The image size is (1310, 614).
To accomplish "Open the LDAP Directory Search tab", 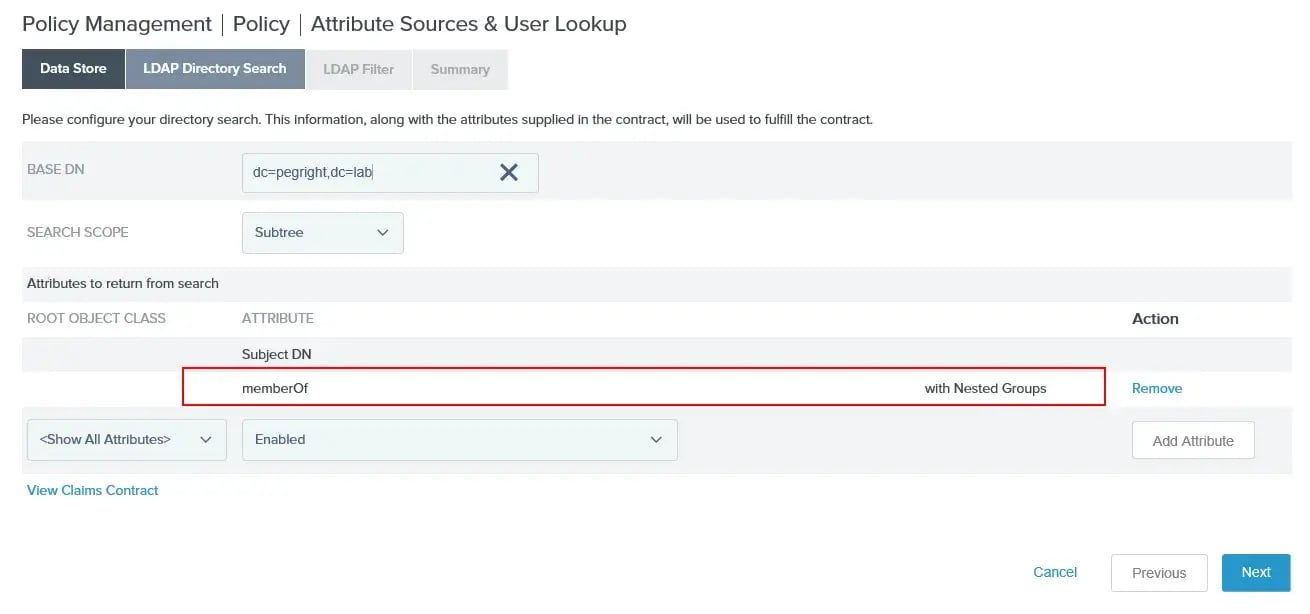I will pos(214,68).
